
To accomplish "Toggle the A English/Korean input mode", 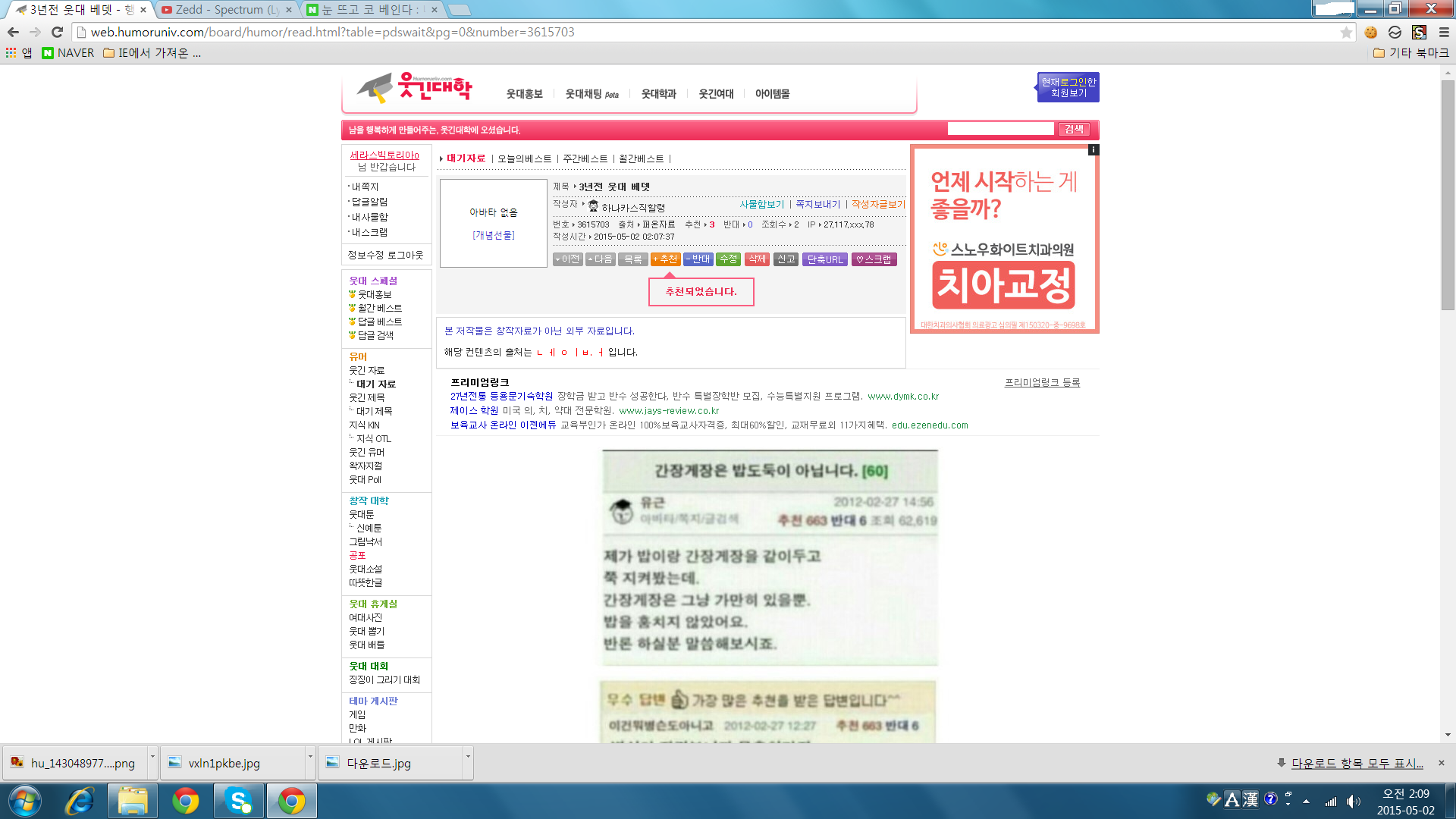I will 1232,799.
